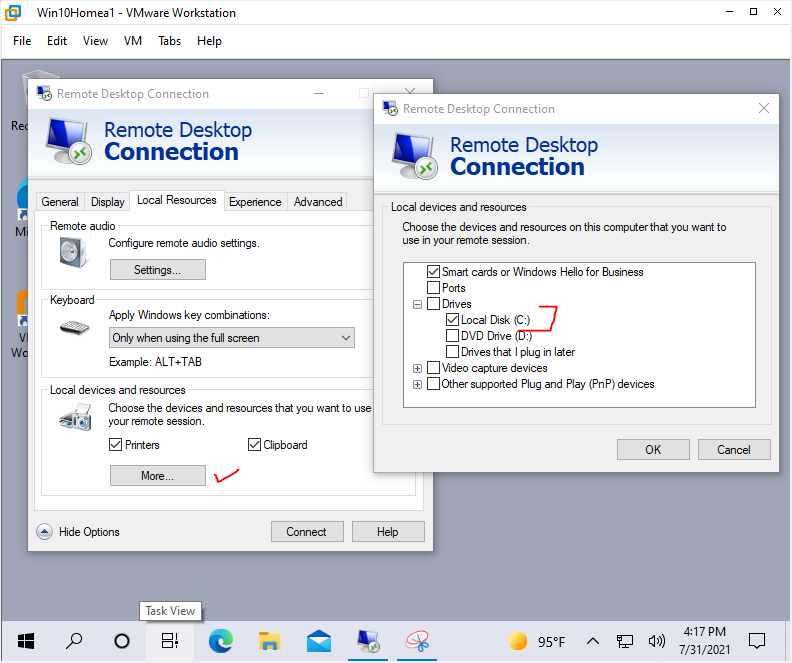Toggle the Clipboard checkbox
Screen dimensions: 792x663
point(254,445)
